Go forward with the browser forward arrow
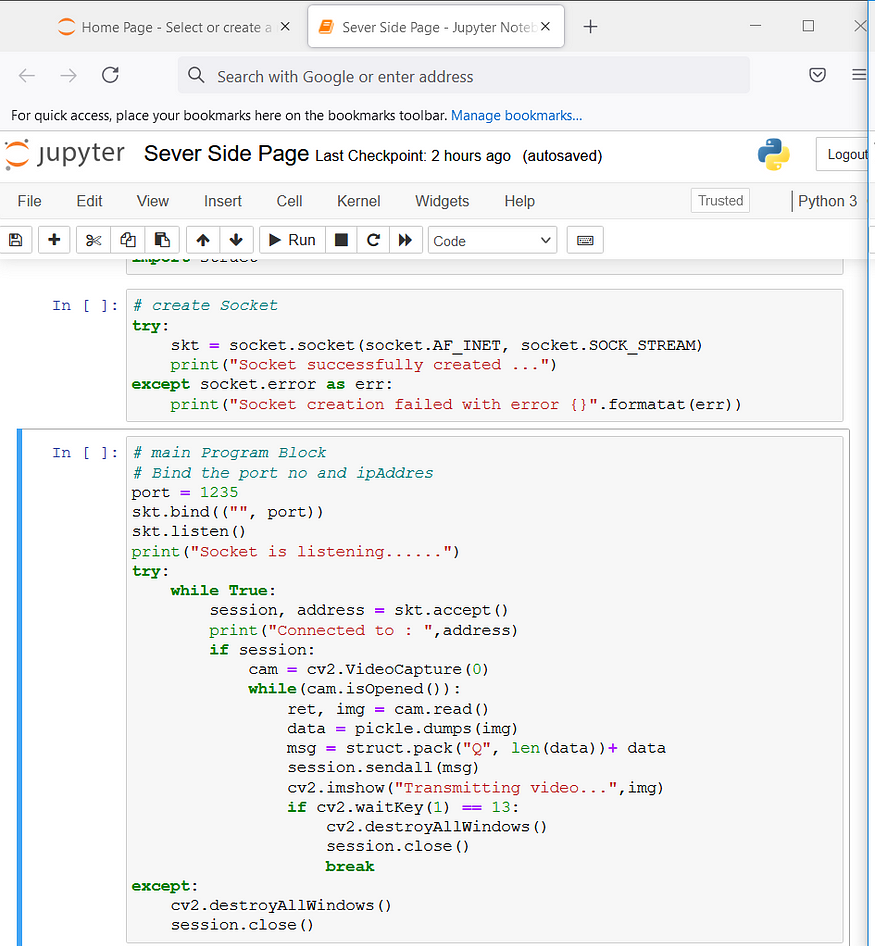The image size is (875, 946). (x=68, y=75)
